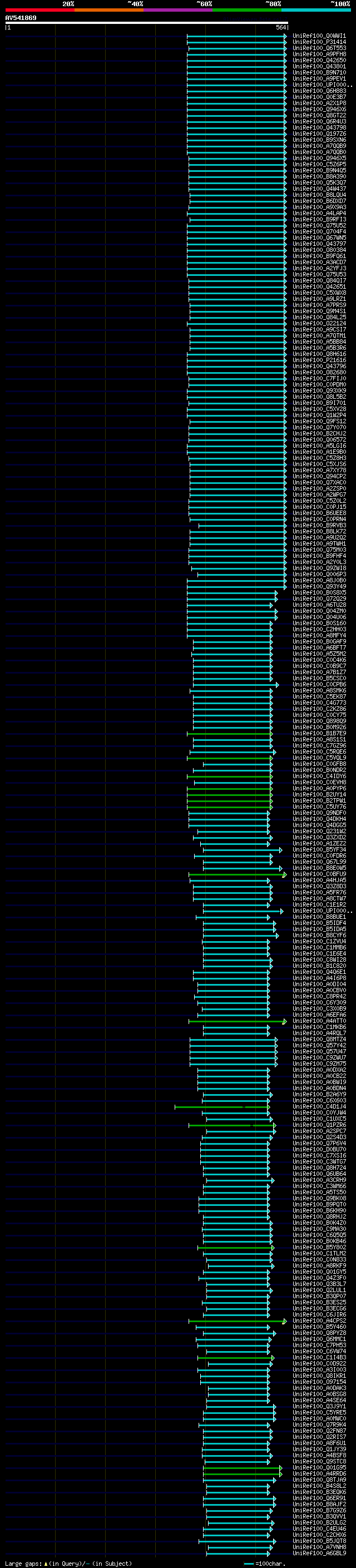Screen dimensions: 356x1568
Task: Click label UniRef100_O80384
Action: tap(319, 250)
